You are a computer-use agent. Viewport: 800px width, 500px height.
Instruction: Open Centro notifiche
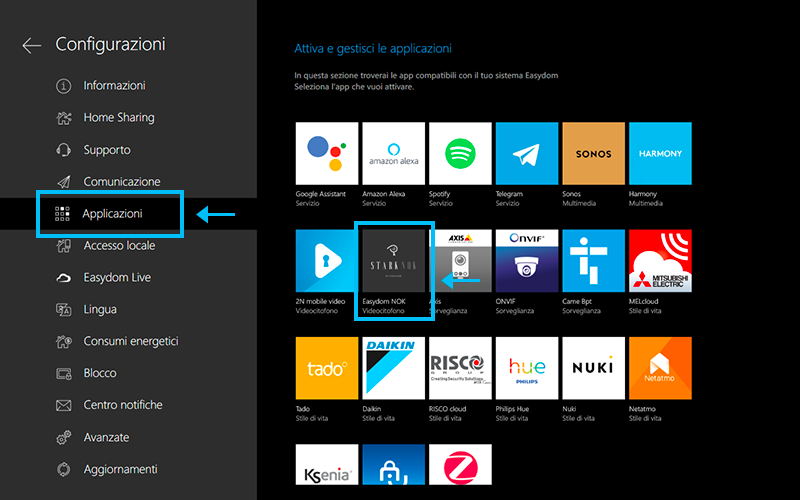click(123, 405)
